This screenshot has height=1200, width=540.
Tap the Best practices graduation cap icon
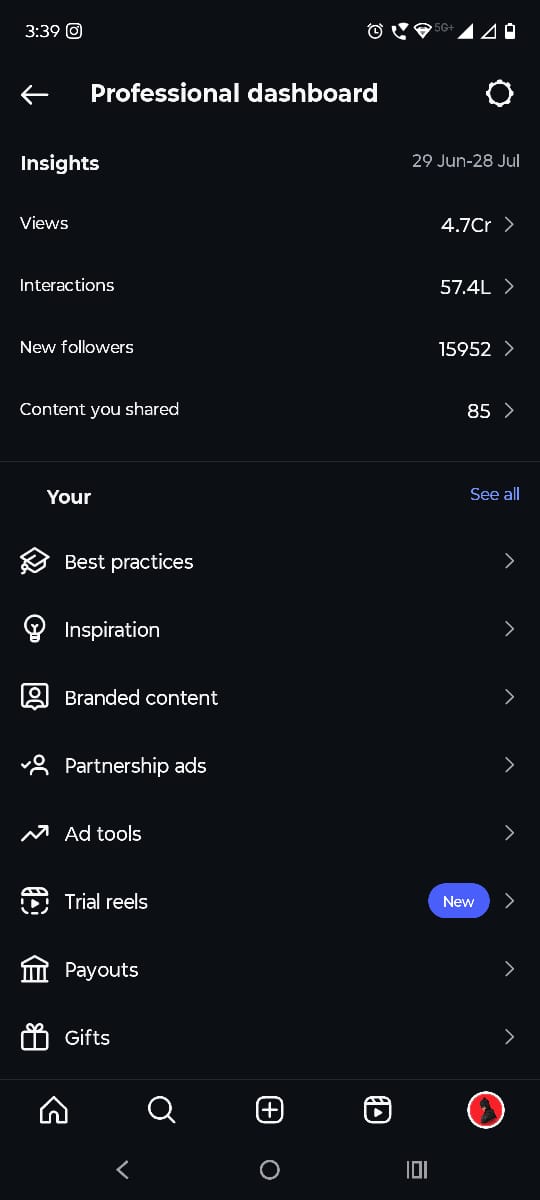click(35, 562)
